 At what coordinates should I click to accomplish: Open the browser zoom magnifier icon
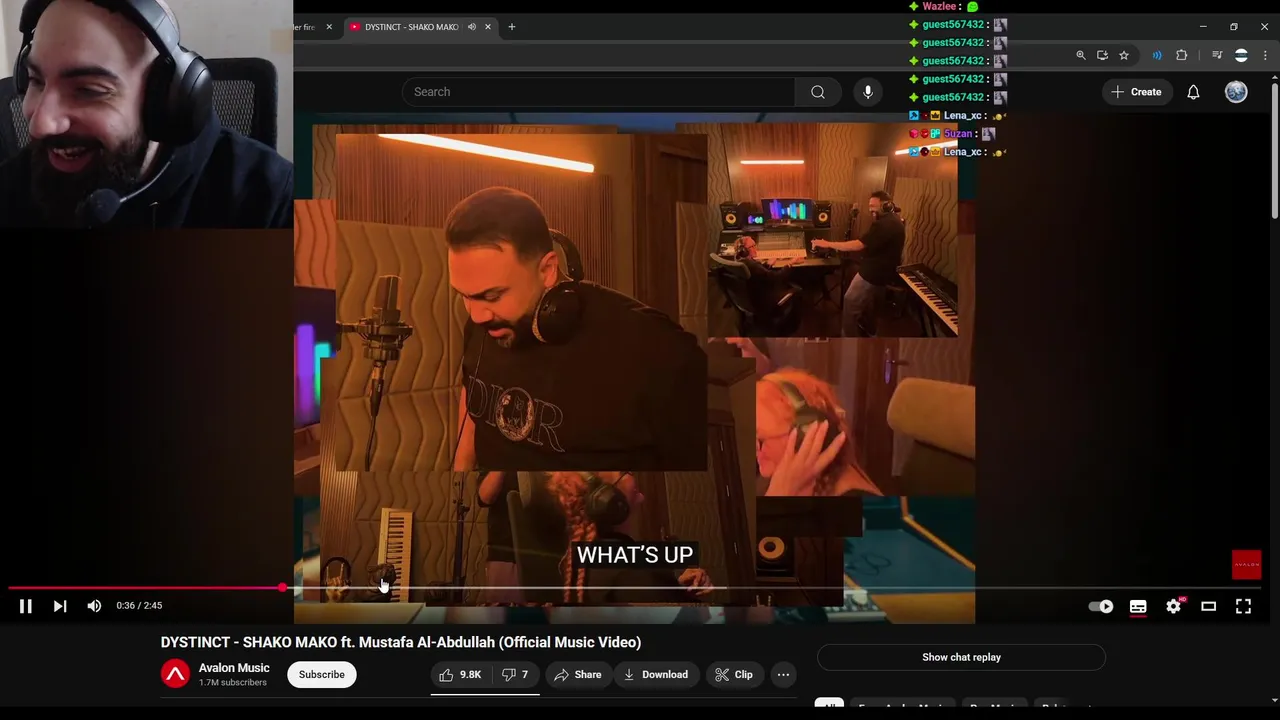tap(1080, 55)
